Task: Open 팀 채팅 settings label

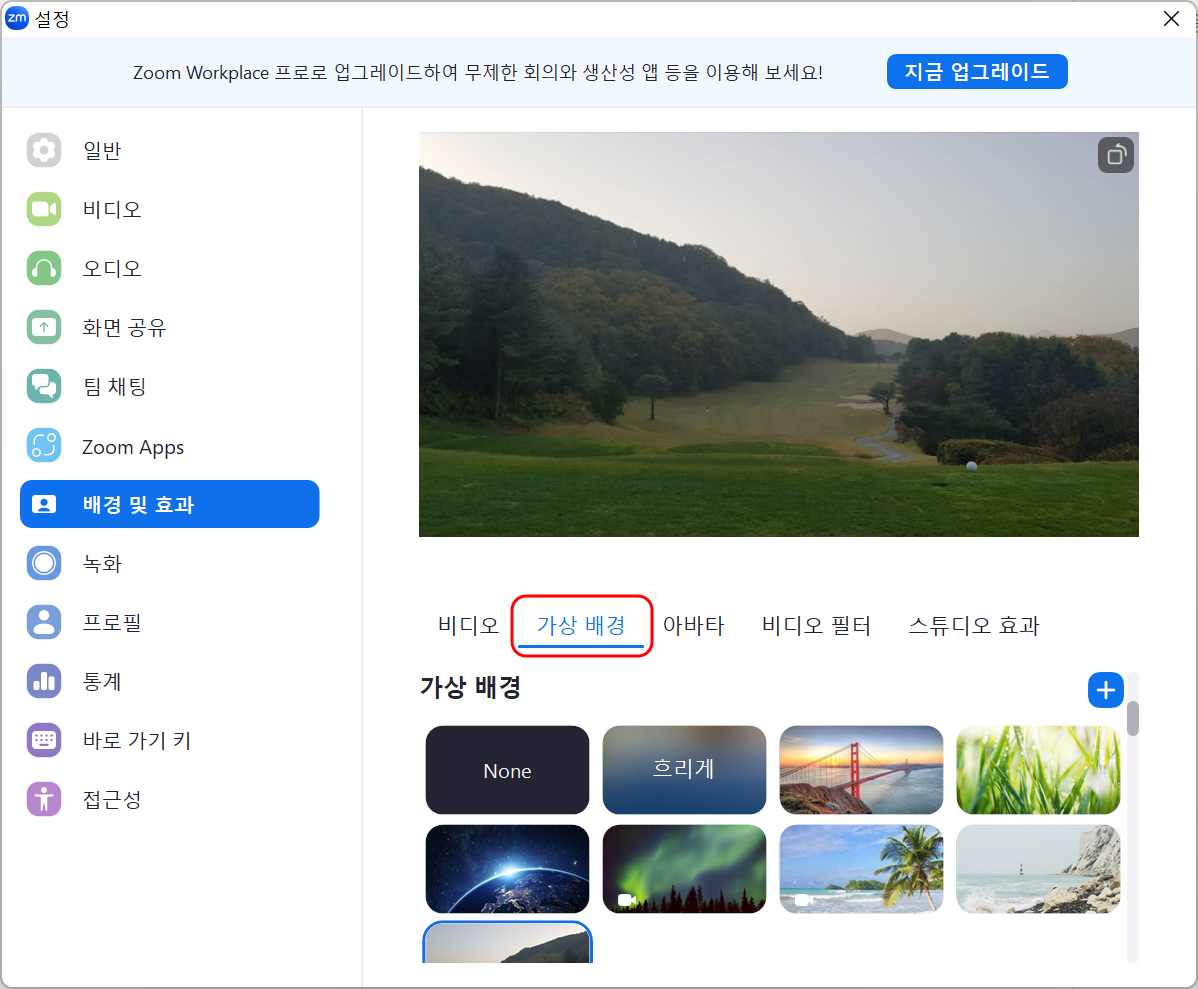Action: point(114,387)
